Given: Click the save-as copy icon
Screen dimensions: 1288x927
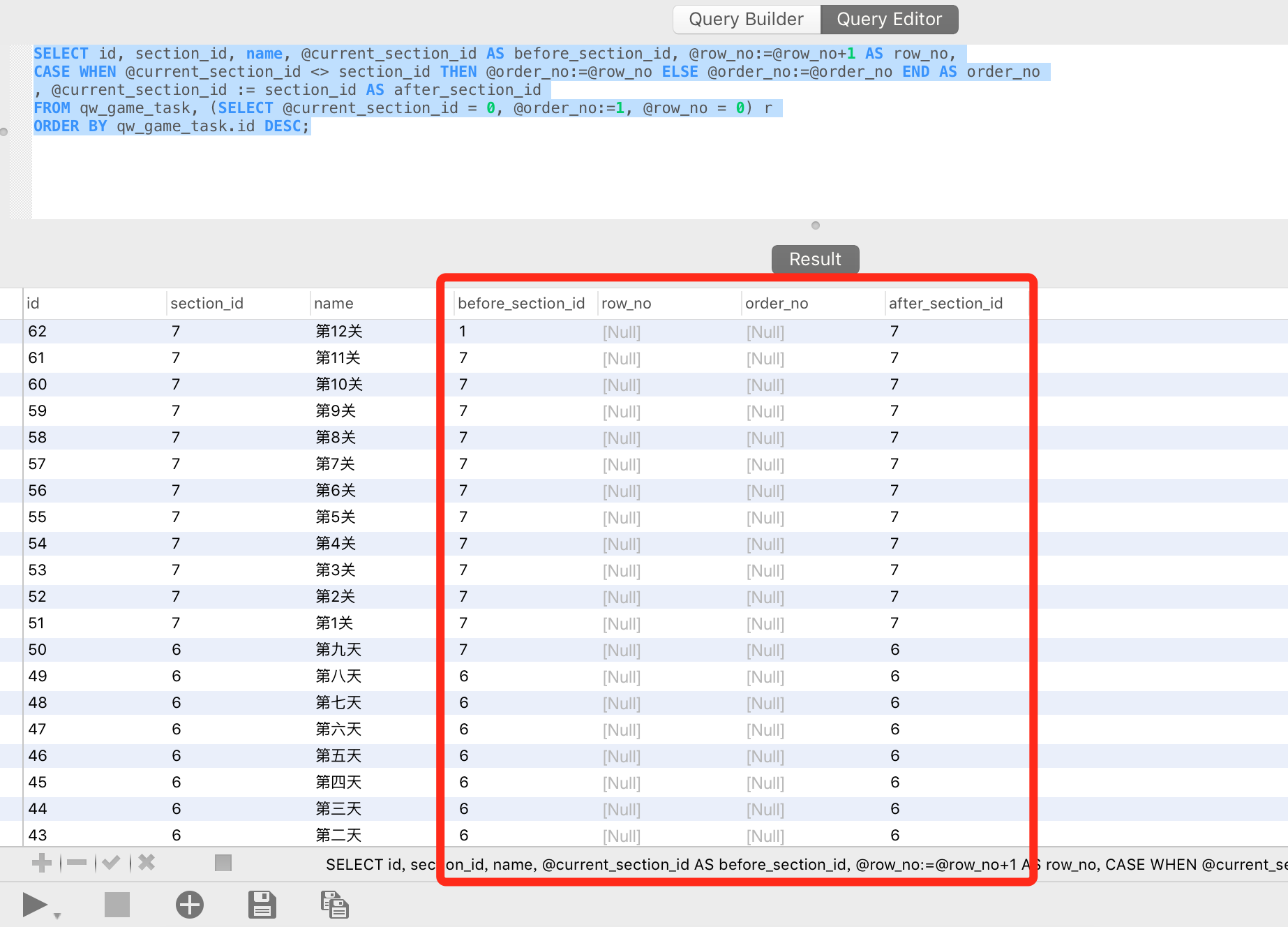Looking at the screenshot, I should 335,905.
